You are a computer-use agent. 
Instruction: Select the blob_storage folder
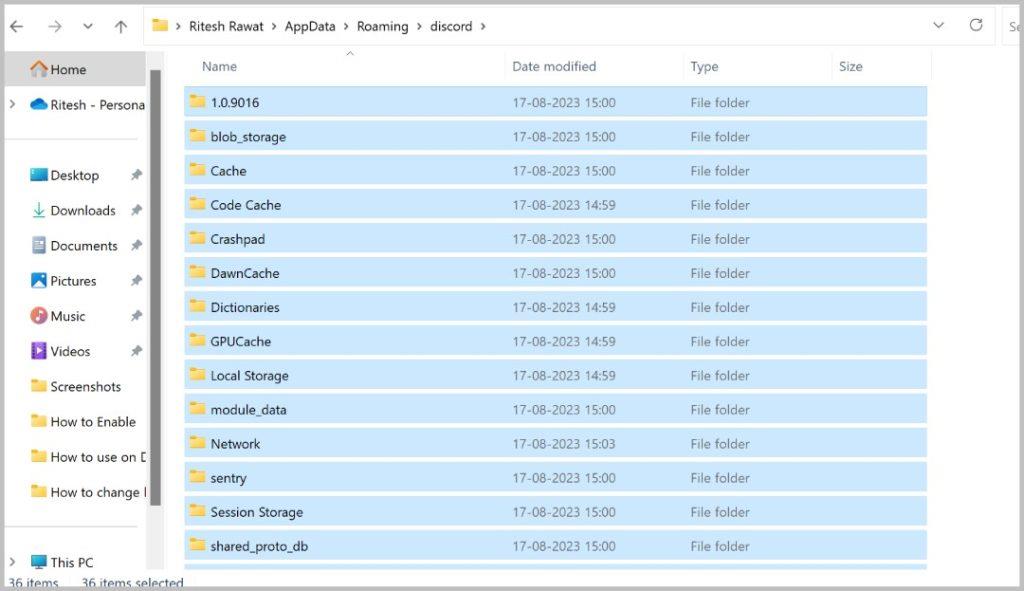coord(555,136)
